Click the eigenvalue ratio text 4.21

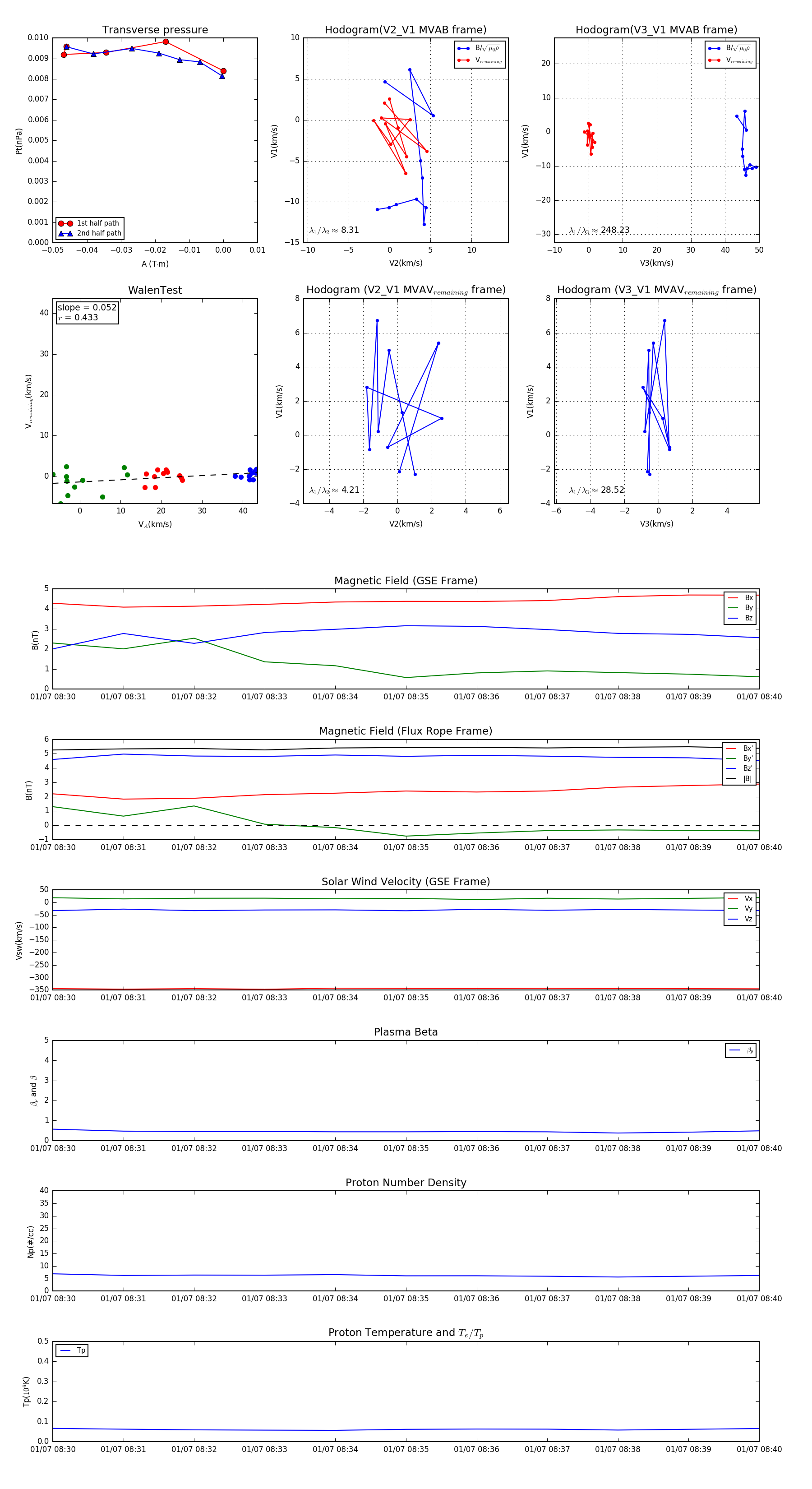[x=334, y=490]
